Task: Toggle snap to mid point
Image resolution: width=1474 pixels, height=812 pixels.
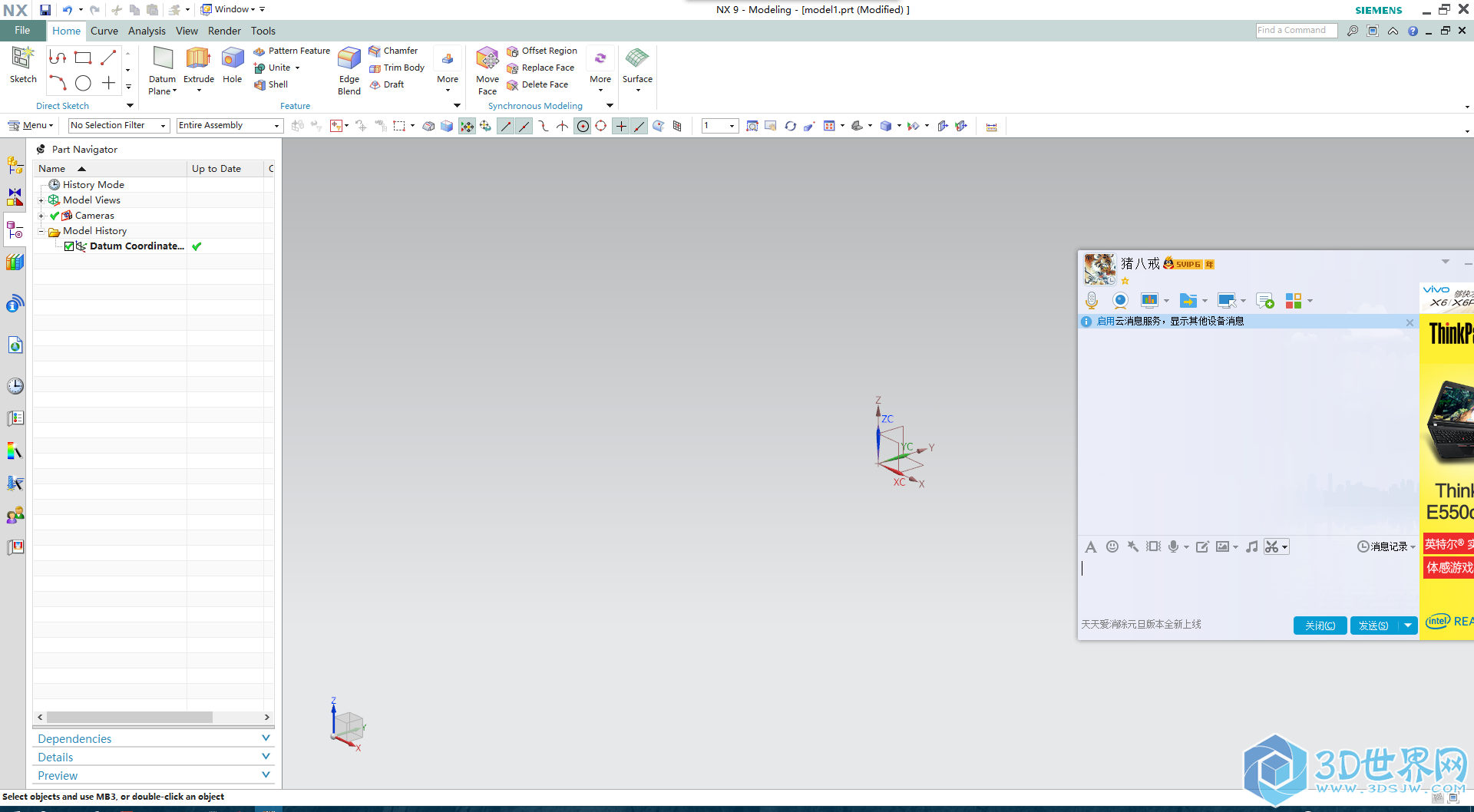Action: (x=524, y=126)
